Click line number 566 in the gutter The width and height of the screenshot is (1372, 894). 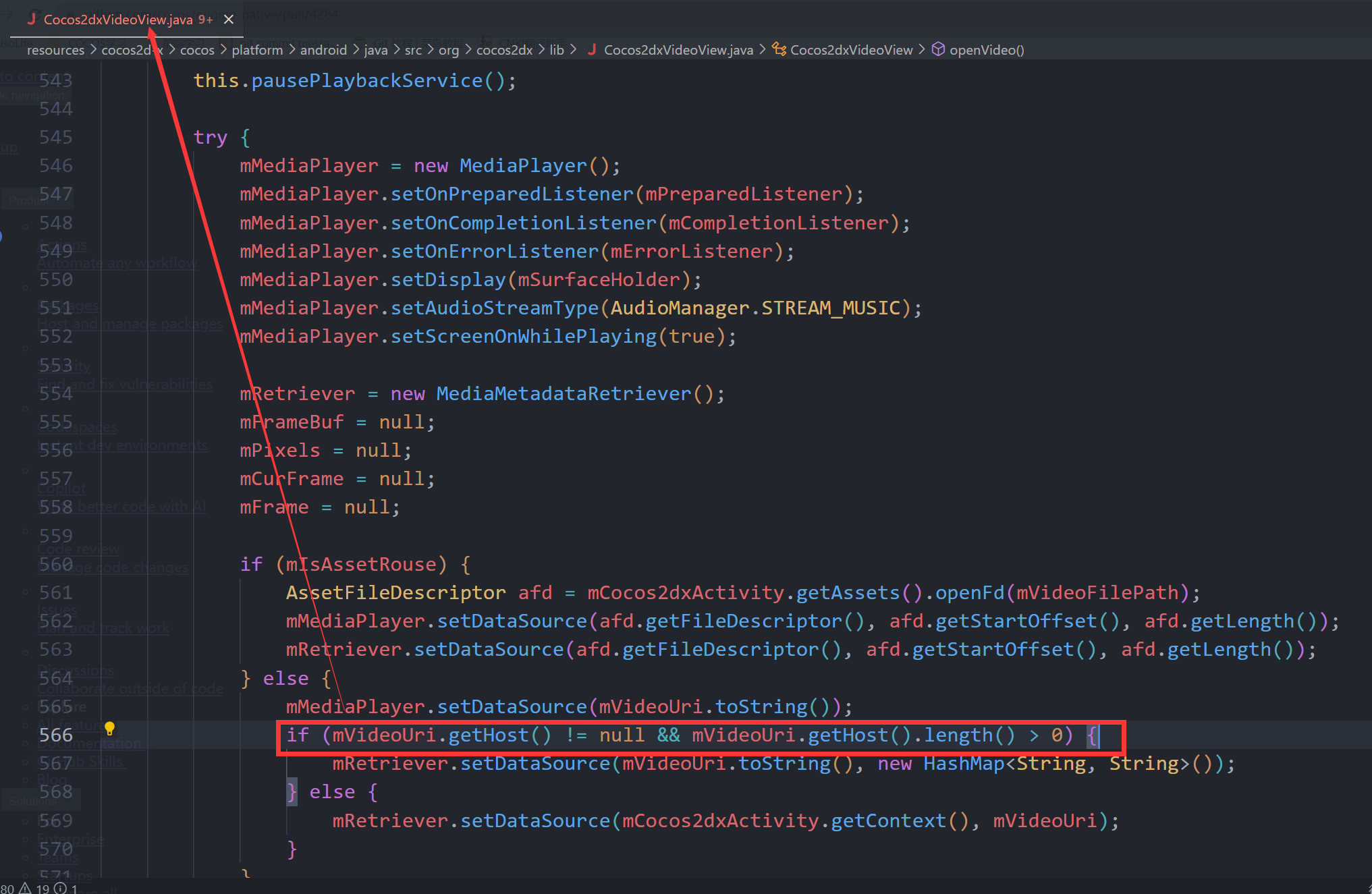55,735
